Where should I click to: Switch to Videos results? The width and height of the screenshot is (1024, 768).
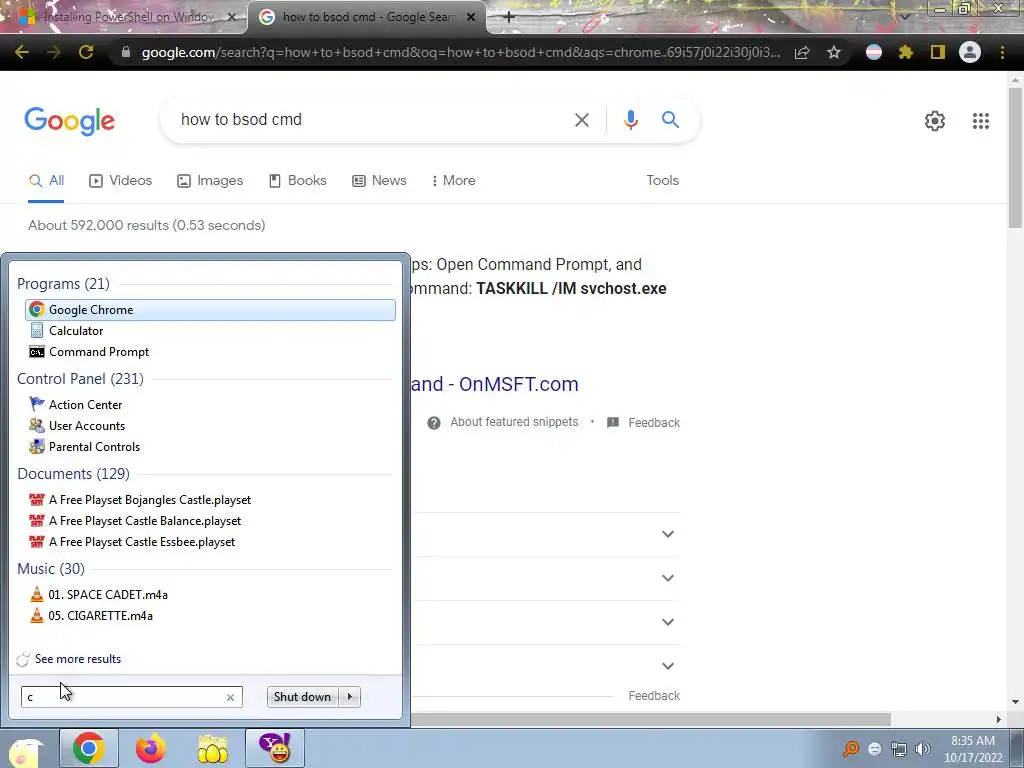click(x=121, y=181)
